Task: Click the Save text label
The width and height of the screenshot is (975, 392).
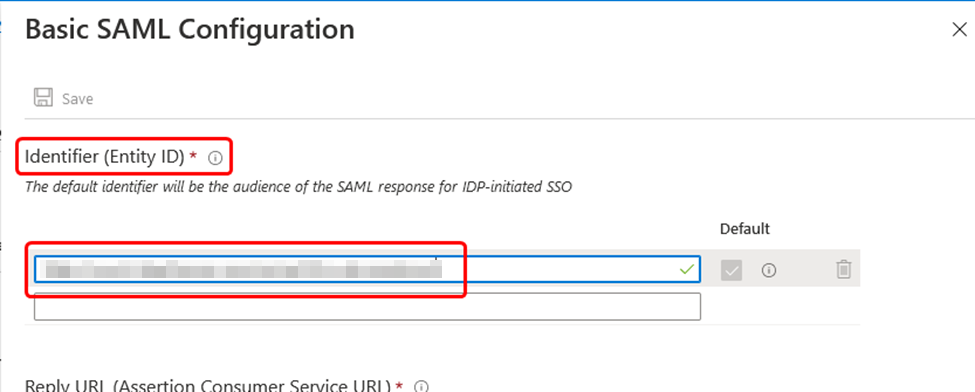Action: tap(78, 99)
